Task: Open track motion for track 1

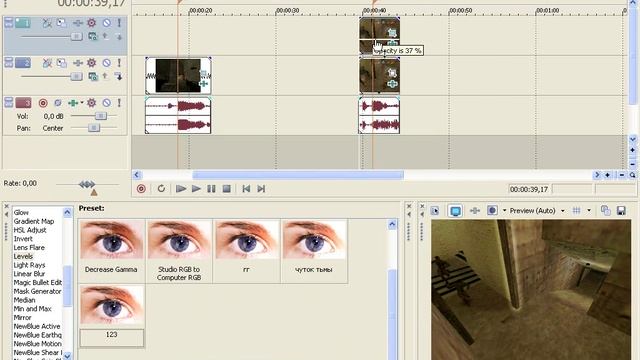Action: [62, 23]
